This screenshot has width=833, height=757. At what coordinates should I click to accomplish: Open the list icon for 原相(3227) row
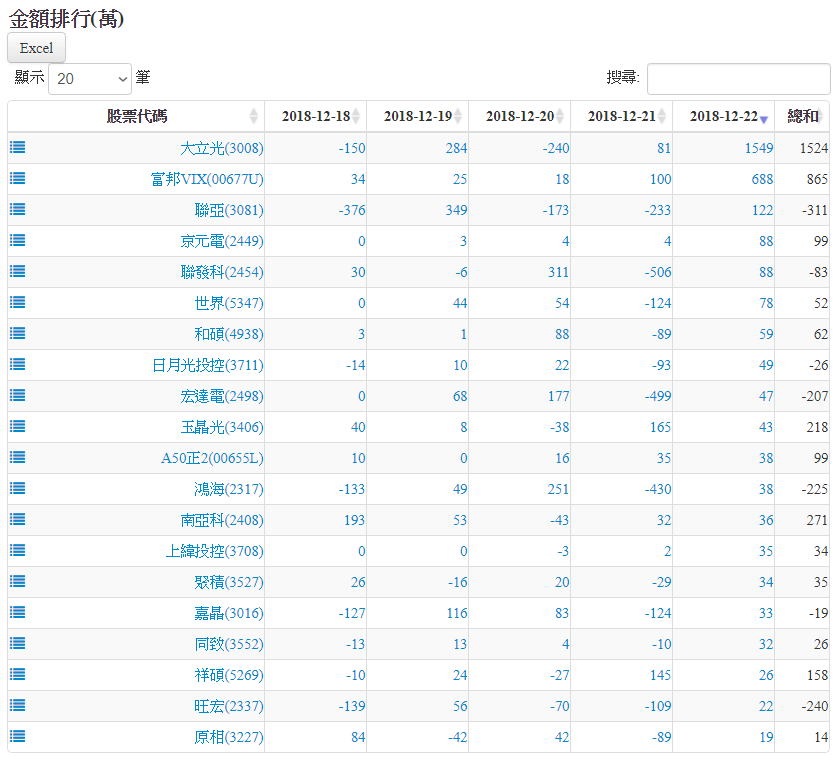pos(18,737)
